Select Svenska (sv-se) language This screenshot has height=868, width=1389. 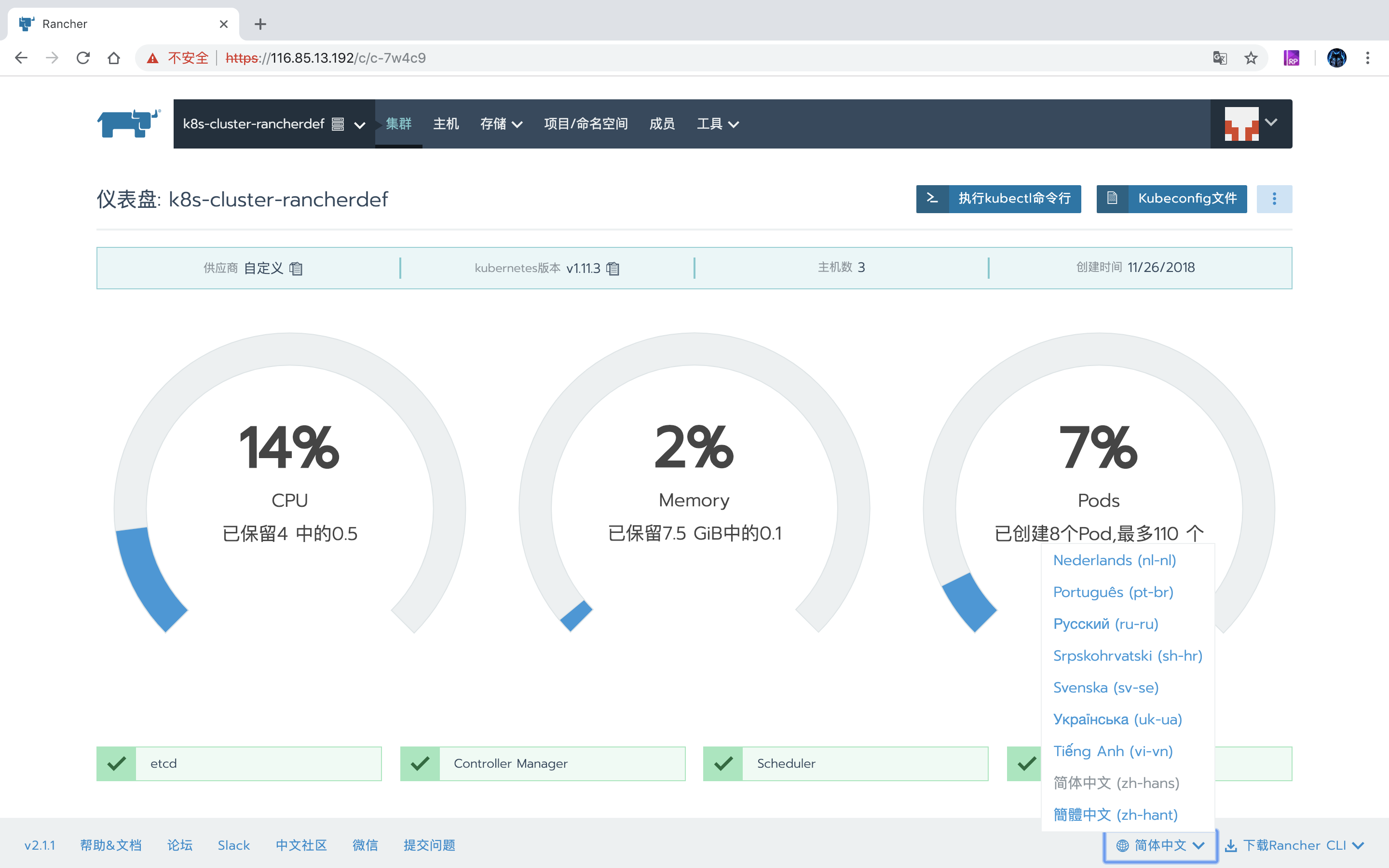click(1105, 687)
